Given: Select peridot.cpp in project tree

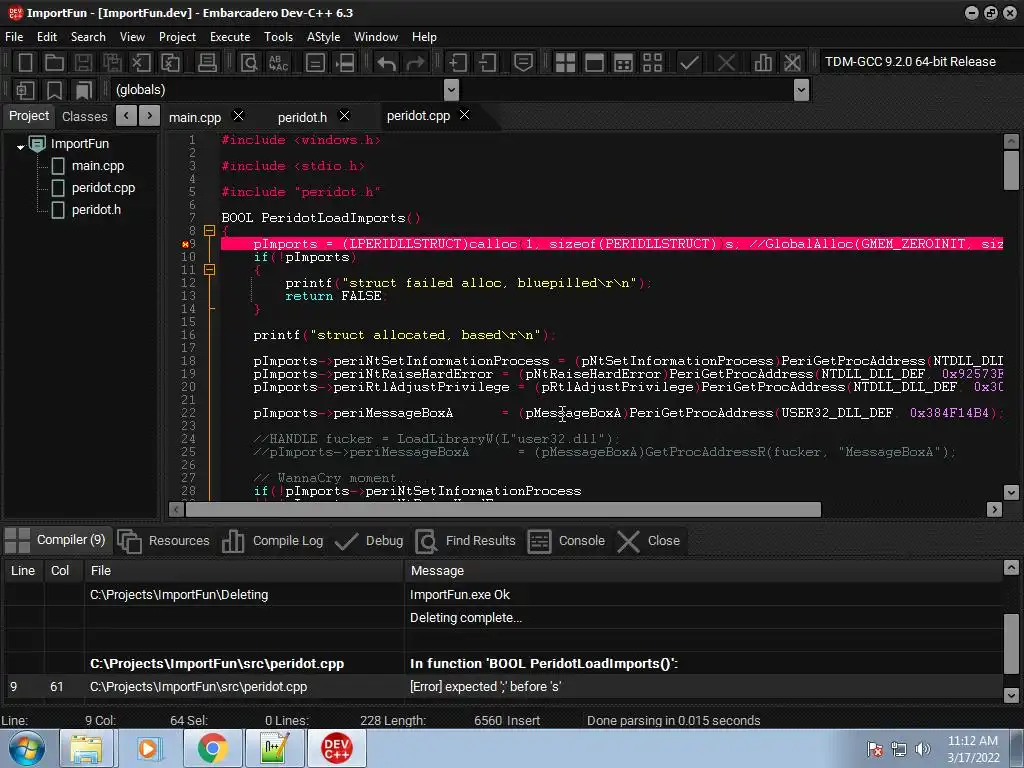Looking at the screenshot, I should [103, 188].
